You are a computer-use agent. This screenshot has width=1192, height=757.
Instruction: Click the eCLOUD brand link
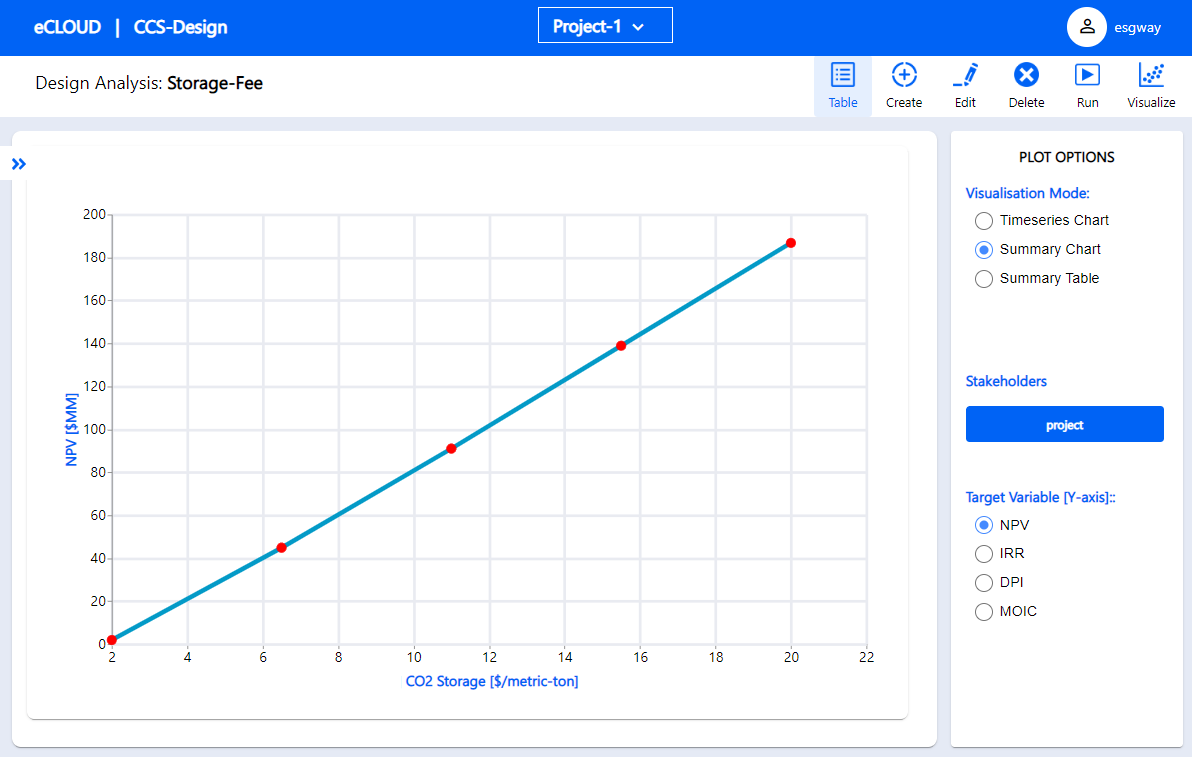click(x=68, y=27)
